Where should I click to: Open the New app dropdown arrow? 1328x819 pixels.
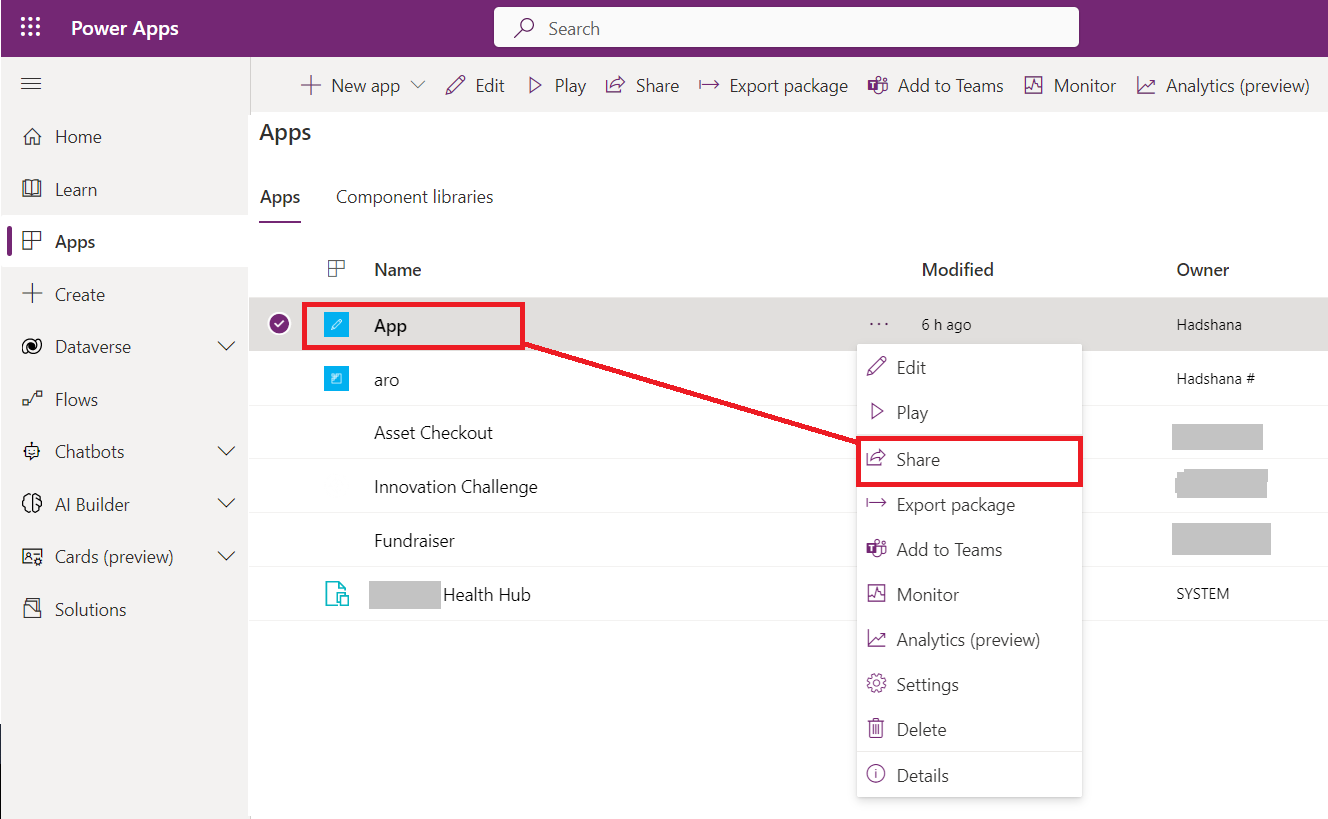click(x=419, y=85)
